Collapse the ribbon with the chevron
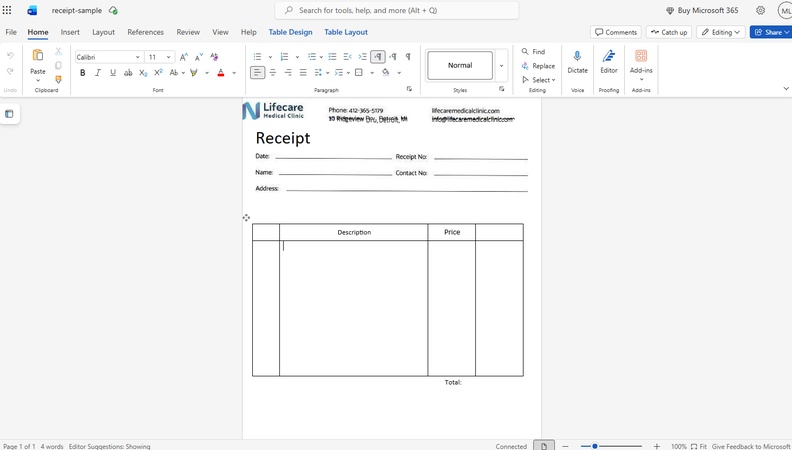 [x=786, y=88]
